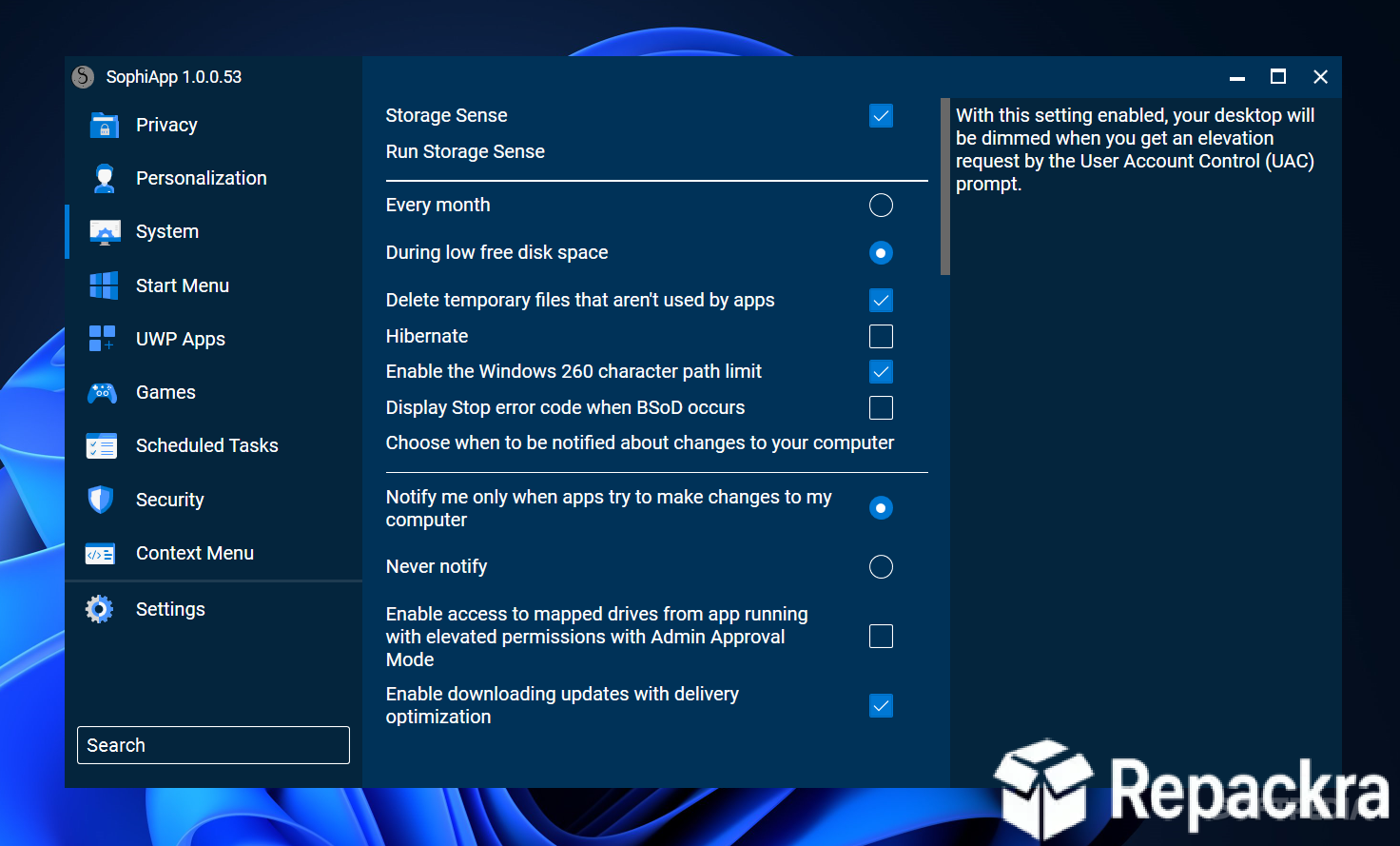Screen dimensions: 1400x846
Task: Open Context Menu section label
Action: pos(195,553)
